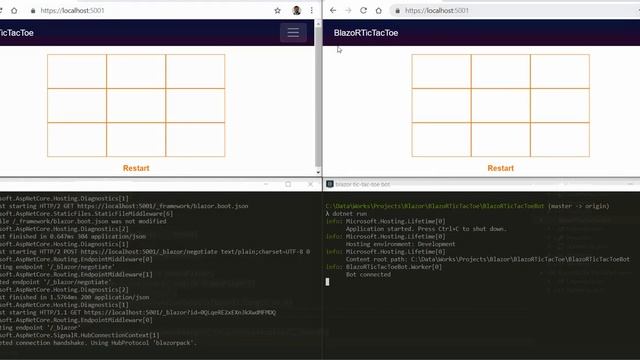Mark the top-left cell of the right board

coord(441,71)
